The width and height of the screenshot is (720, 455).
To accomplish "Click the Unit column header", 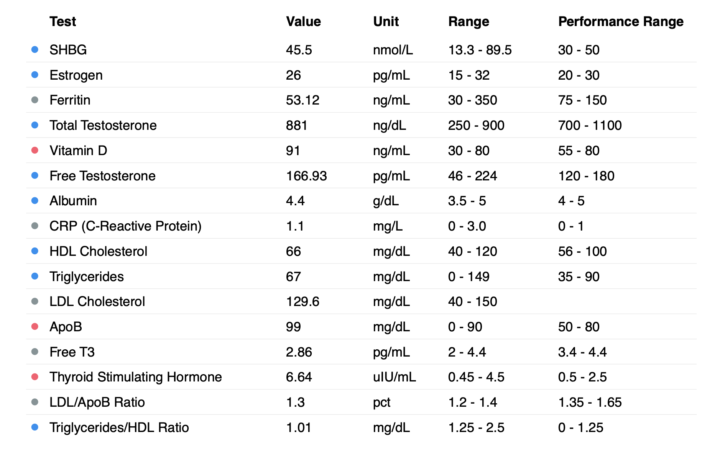I will point(386,22).
